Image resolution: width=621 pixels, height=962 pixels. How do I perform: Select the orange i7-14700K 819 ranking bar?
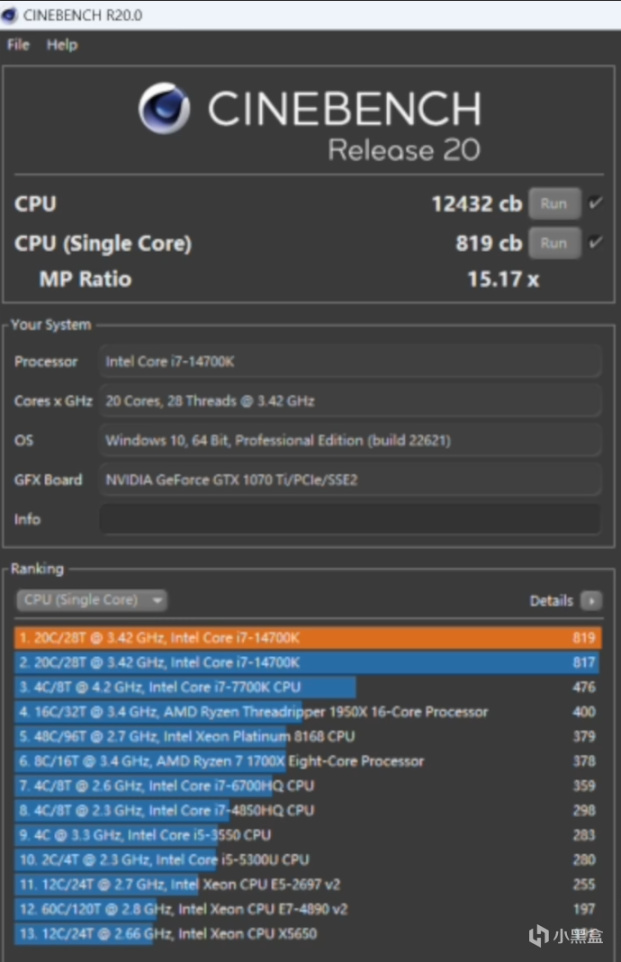(x=308, y=638)
